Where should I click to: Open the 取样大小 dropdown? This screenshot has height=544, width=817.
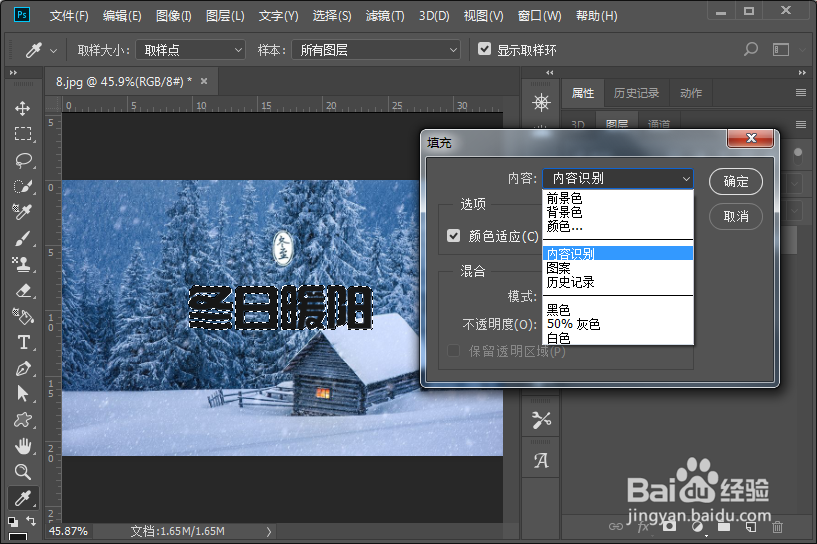coord(190,50)
